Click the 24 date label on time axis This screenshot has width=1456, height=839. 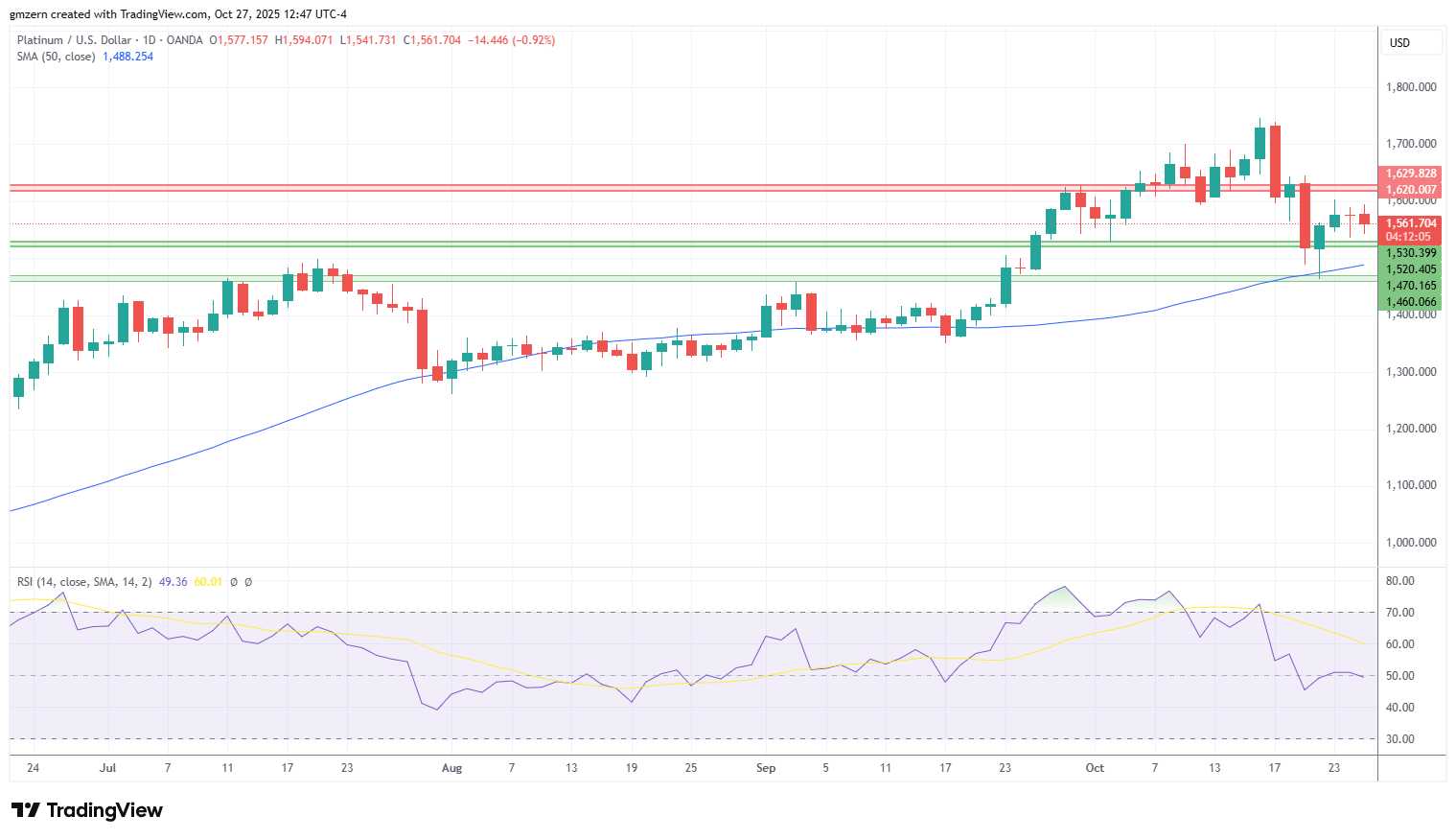pyautogui.click(x=34, y=768)
